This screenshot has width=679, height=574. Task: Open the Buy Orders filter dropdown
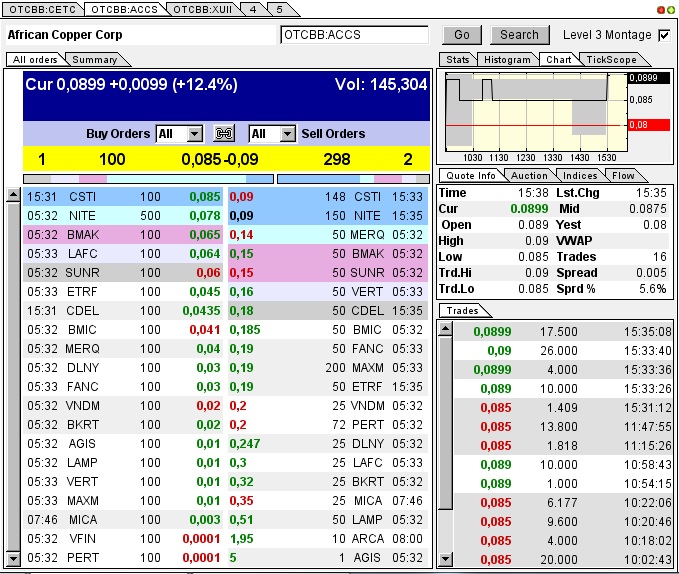point(194,134)
